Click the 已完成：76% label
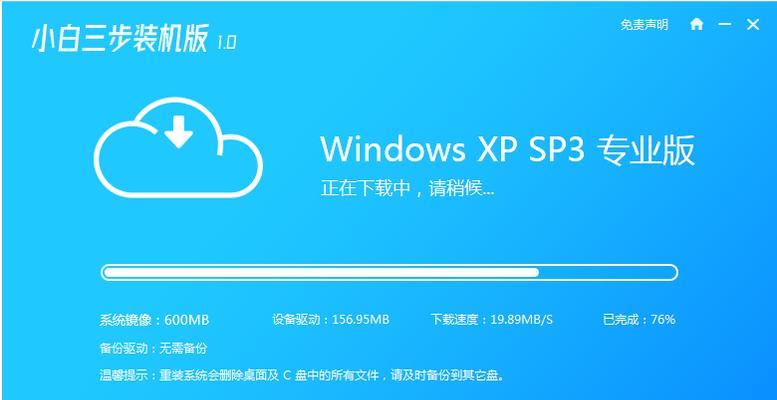The image size is (777, 400). tap(639, 320)
